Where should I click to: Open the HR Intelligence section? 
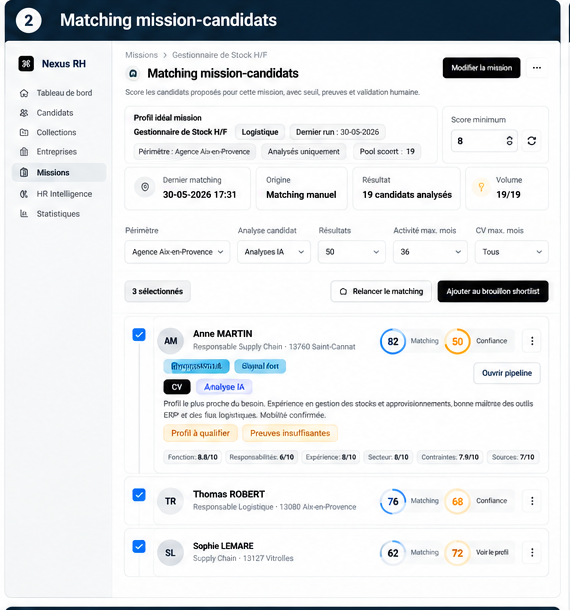tap(59, 194)
